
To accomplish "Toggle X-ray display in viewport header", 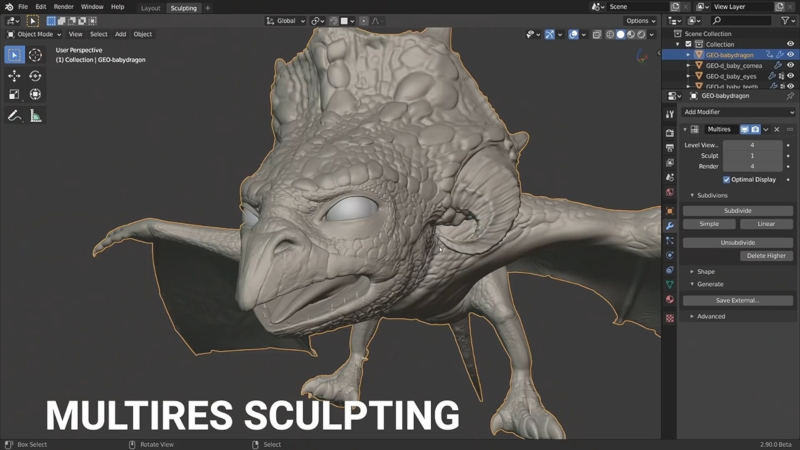I will (x=597, y=35).
